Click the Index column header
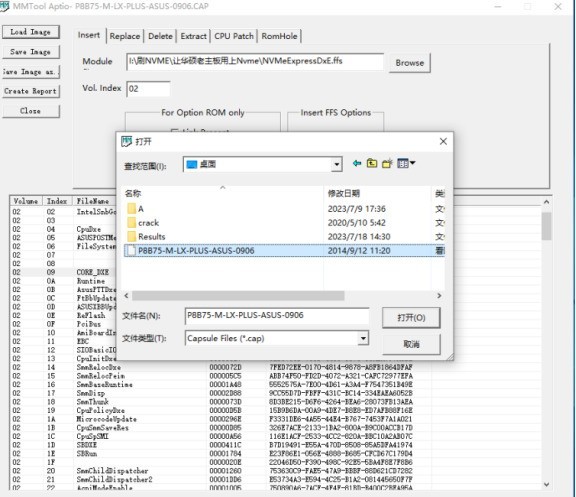Image resolution: width=576 pixels, height=497 pixels. [57, 201]
